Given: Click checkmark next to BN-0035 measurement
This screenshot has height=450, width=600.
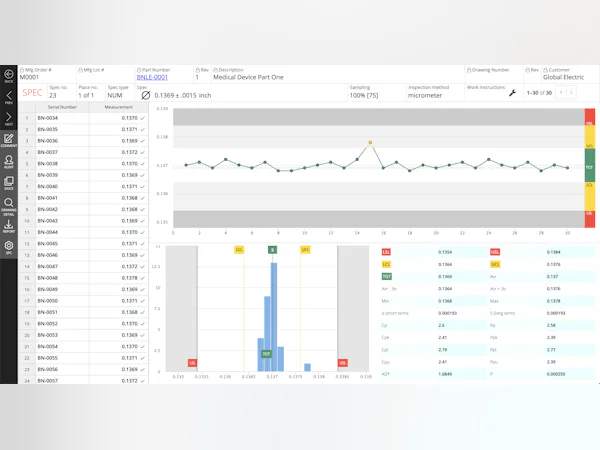Looking at the screenshot, I should tap(142, 130).
